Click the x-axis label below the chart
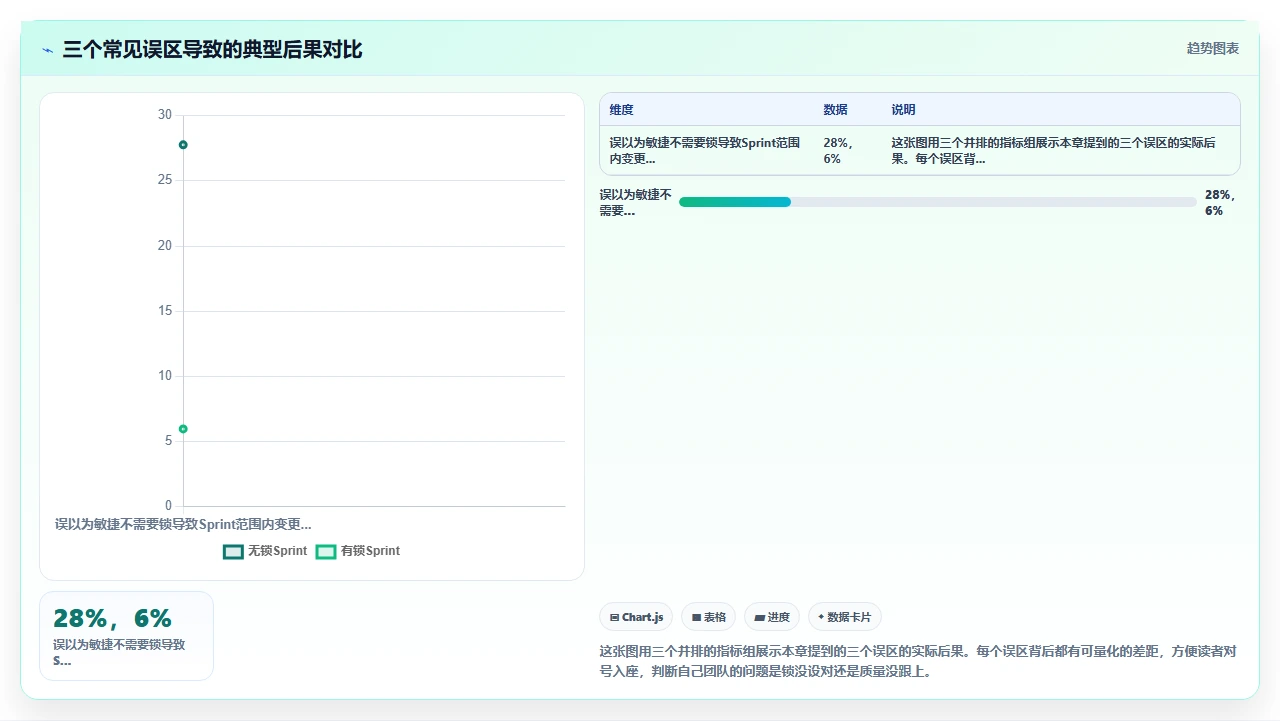 [x=183, y=524]
